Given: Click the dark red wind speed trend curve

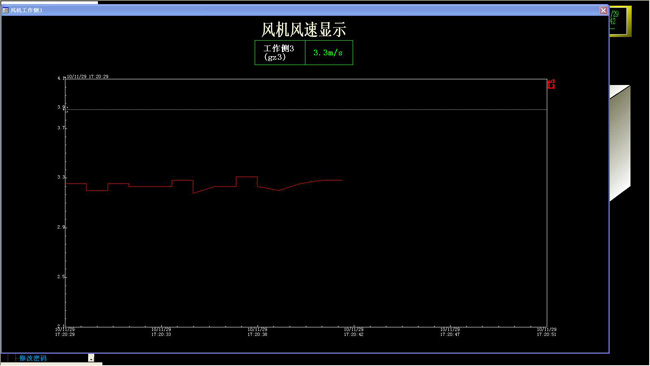Looking at the screenshot, I should pyautogui.click(x=204, y=185).
